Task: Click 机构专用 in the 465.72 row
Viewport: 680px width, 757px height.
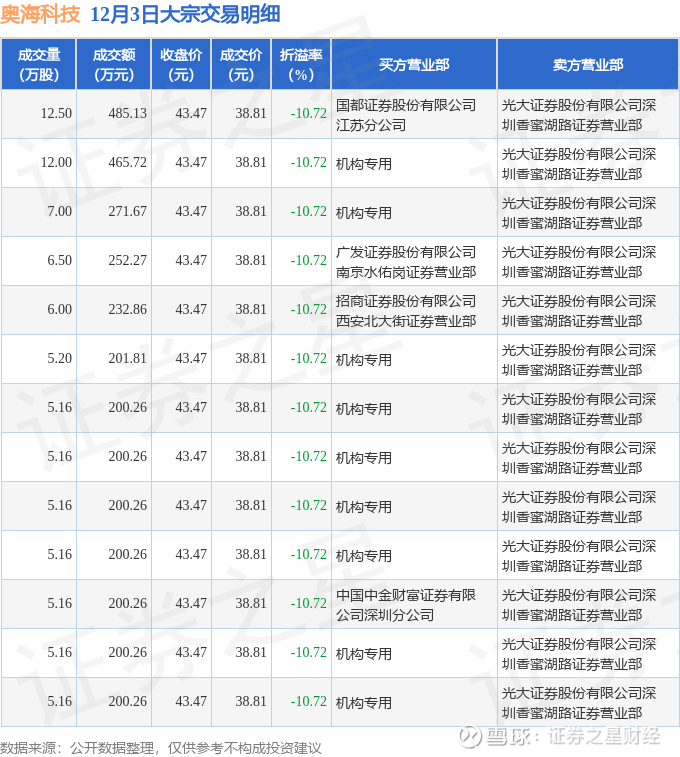Action: [x=363, y=164]
